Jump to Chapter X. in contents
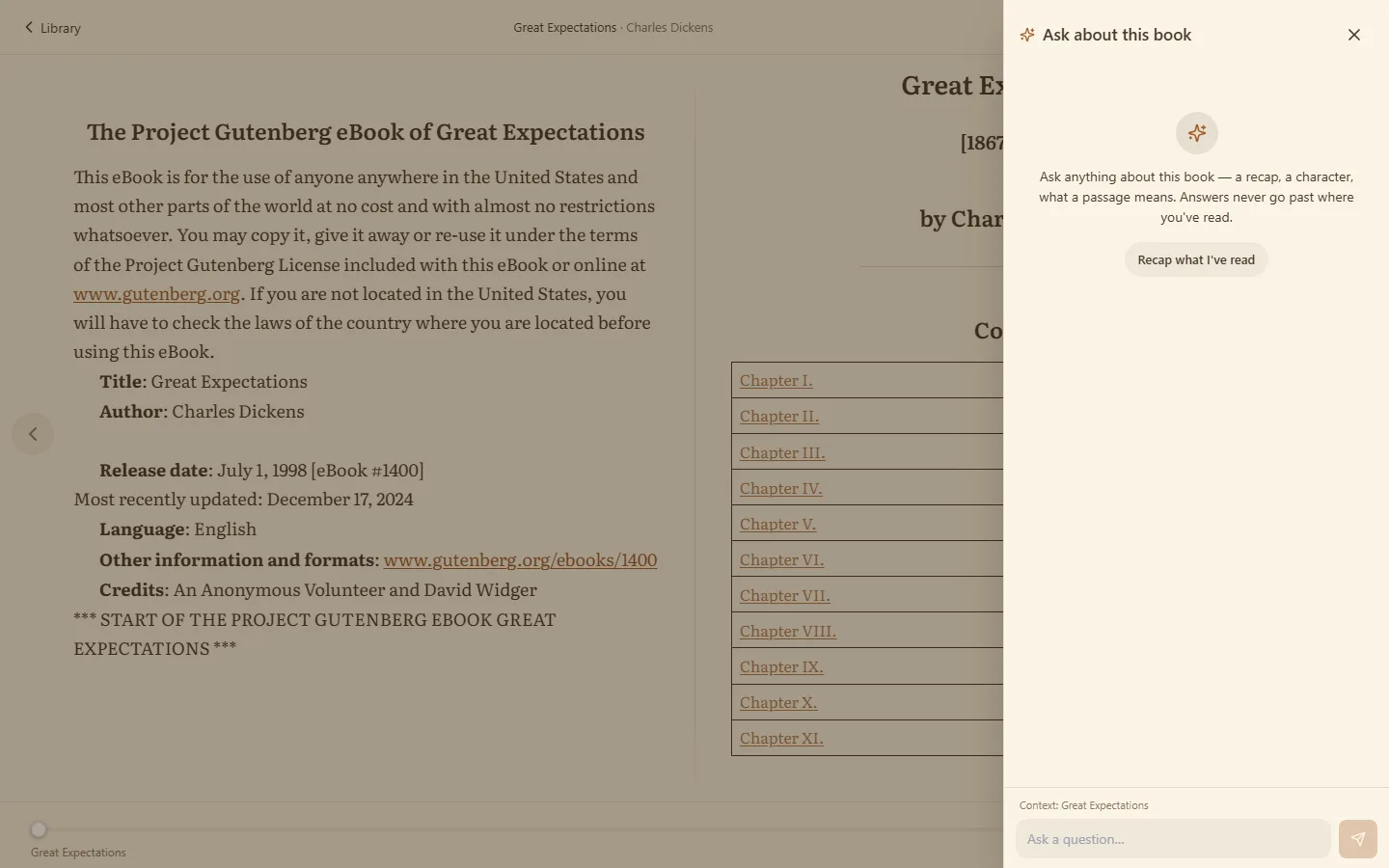This screenshot has width=1389, height=868. tap(777, 702)
